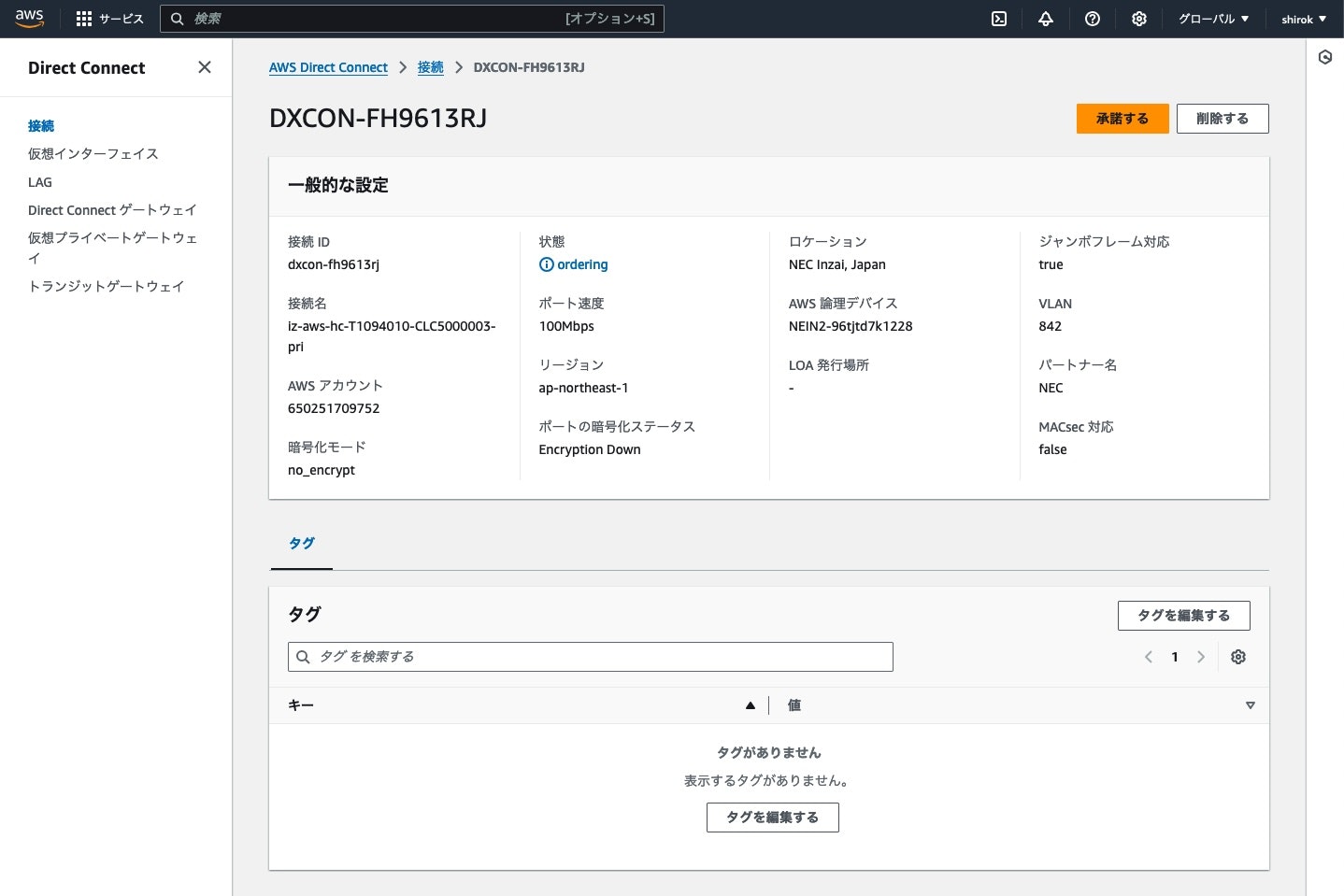
Task: Click the NEIN2-96tjtd7k1228 logical device value
Action: click(851, 326)
